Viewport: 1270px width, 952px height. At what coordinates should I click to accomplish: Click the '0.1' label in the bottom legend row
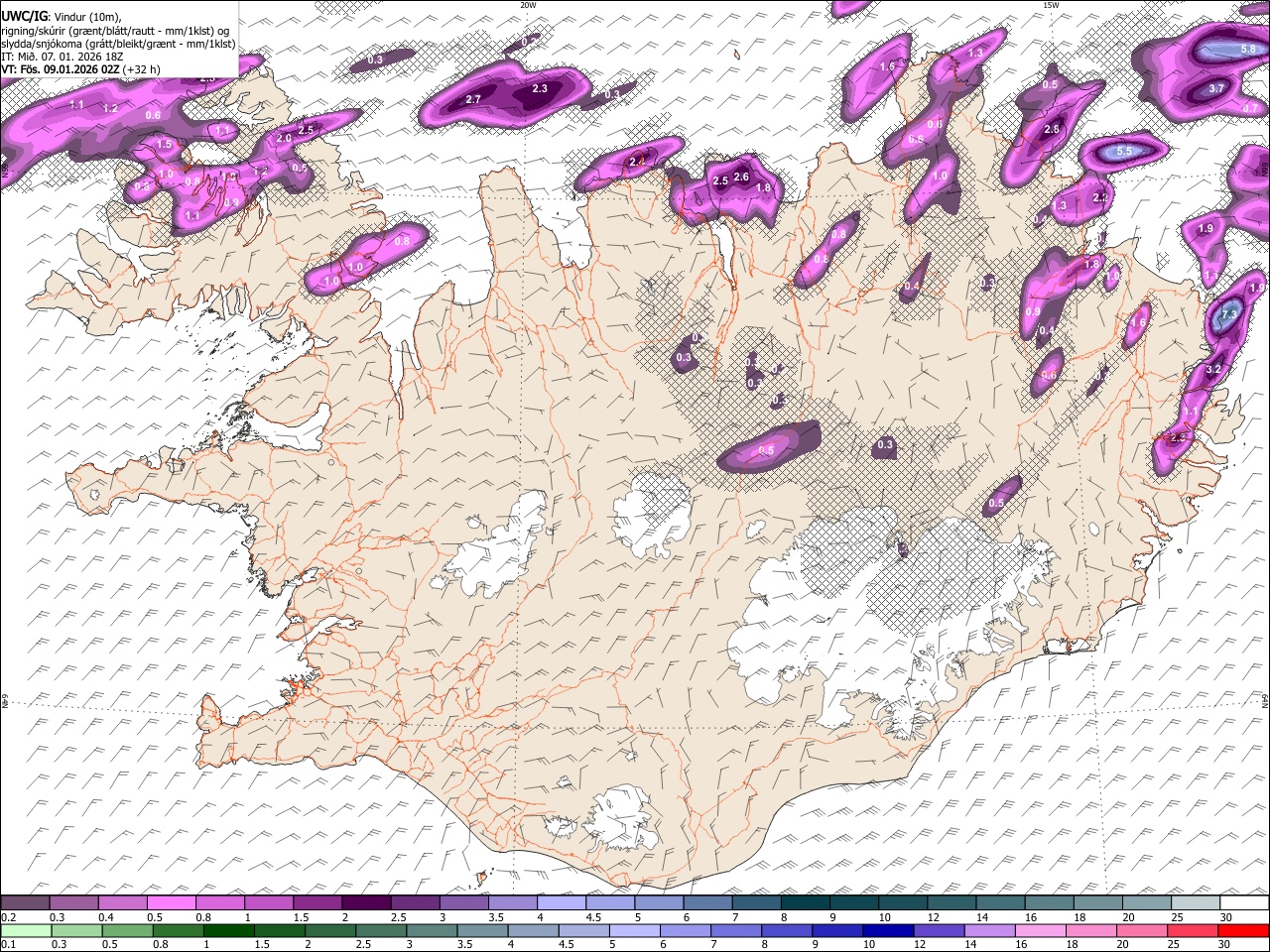point(9,945)
